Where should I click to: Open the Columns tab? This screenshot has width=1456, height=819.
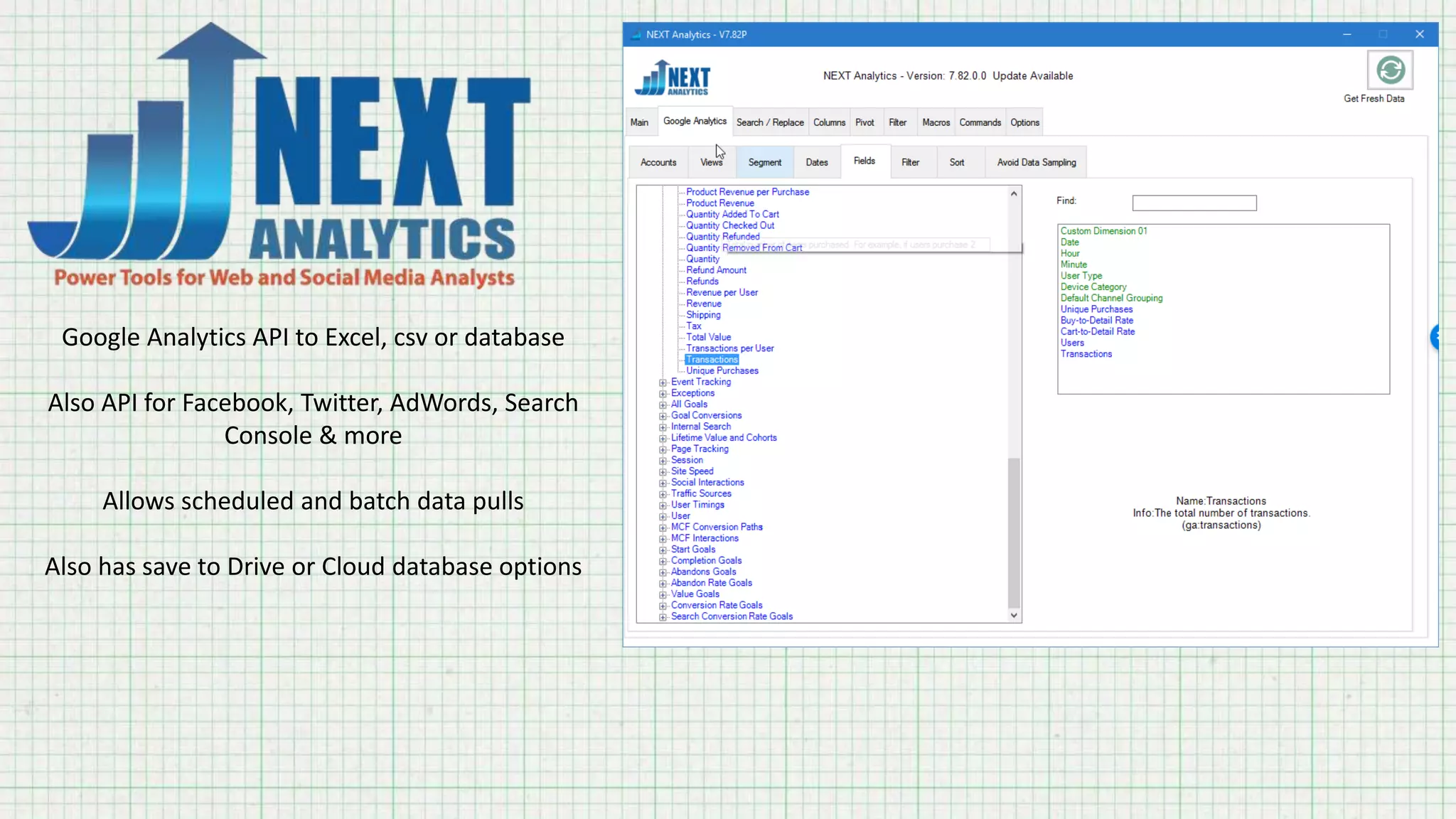pos(829,122)
